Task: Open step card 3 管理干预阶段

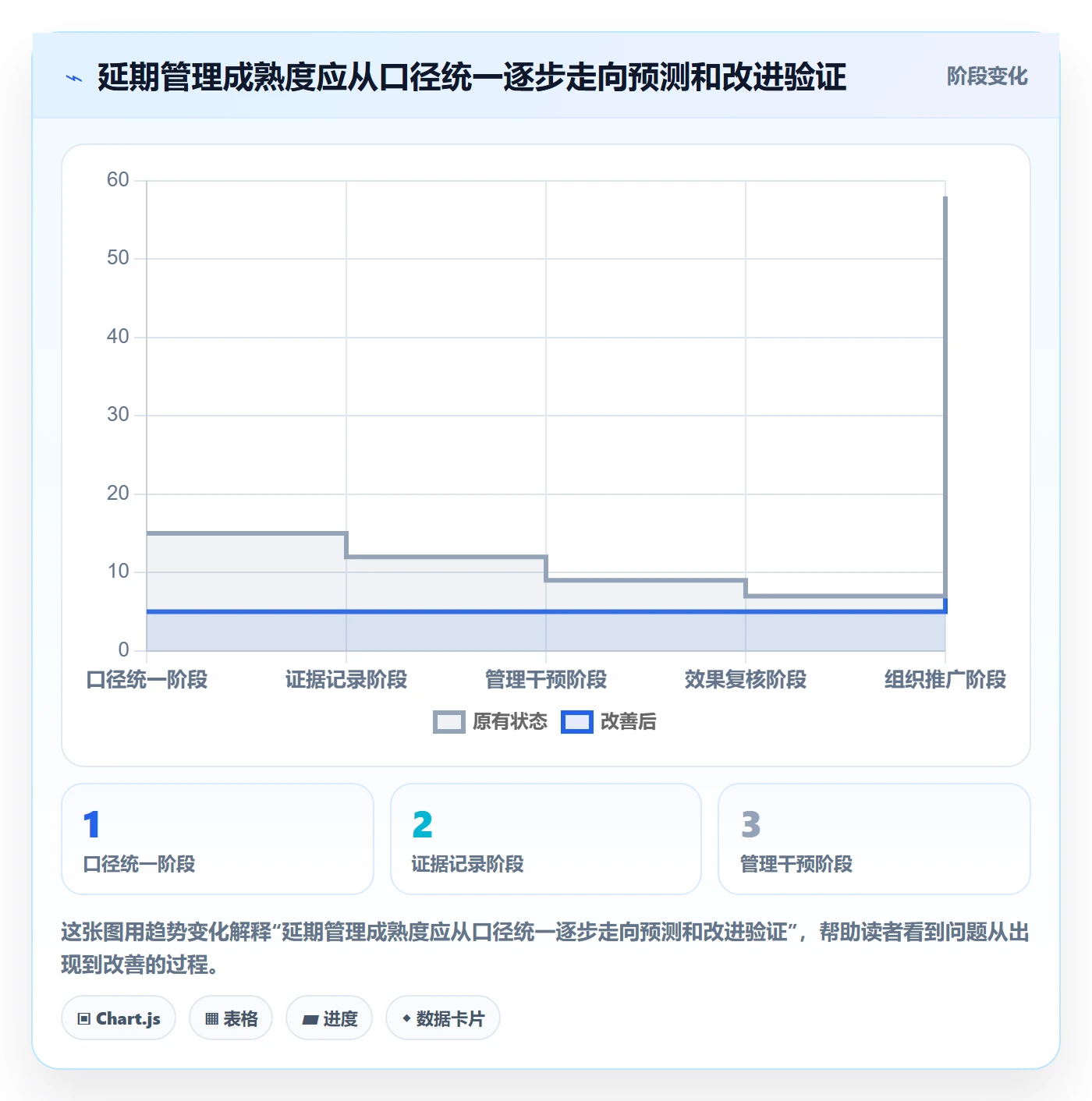Action: point(874,839)
